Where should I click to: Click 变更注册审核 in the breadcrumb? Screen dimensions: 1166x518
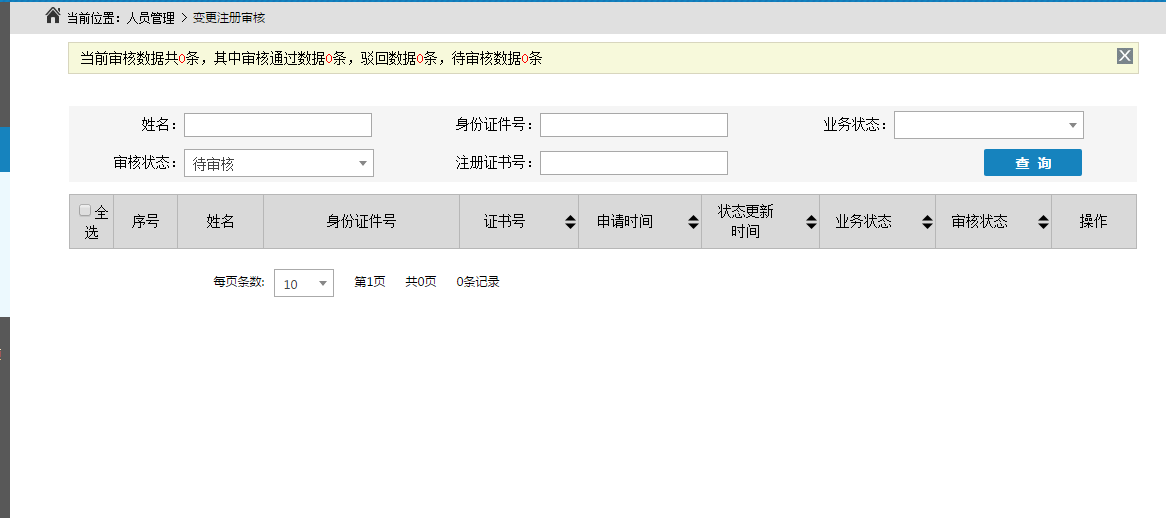click(x=229, y=18)
